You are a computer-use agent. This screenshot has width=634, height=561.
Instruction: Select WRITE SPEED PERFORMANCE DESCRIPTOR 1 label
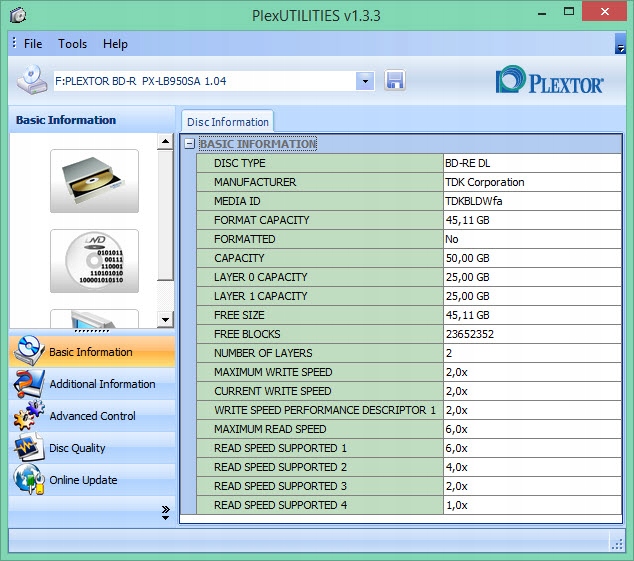[x=325, y=410]
